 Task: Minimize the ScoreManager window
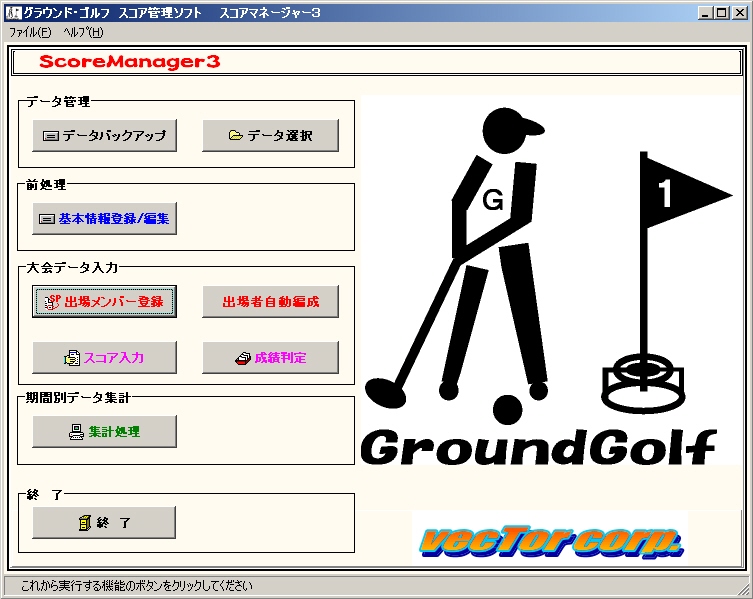coord(705,13)
